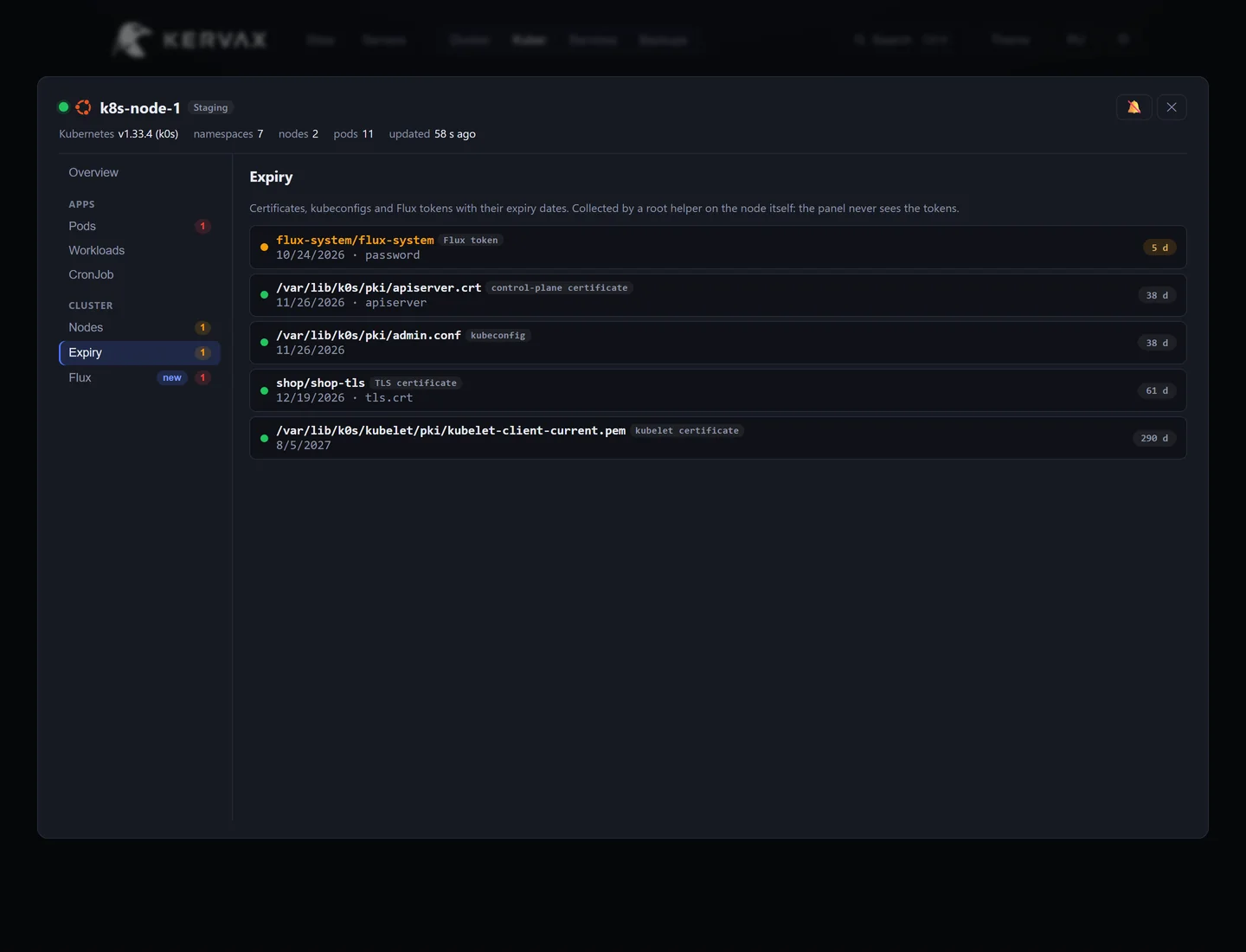Toggle the notification bell icon
Viewport: 1246px width, 952px height.
point(1134,107)
